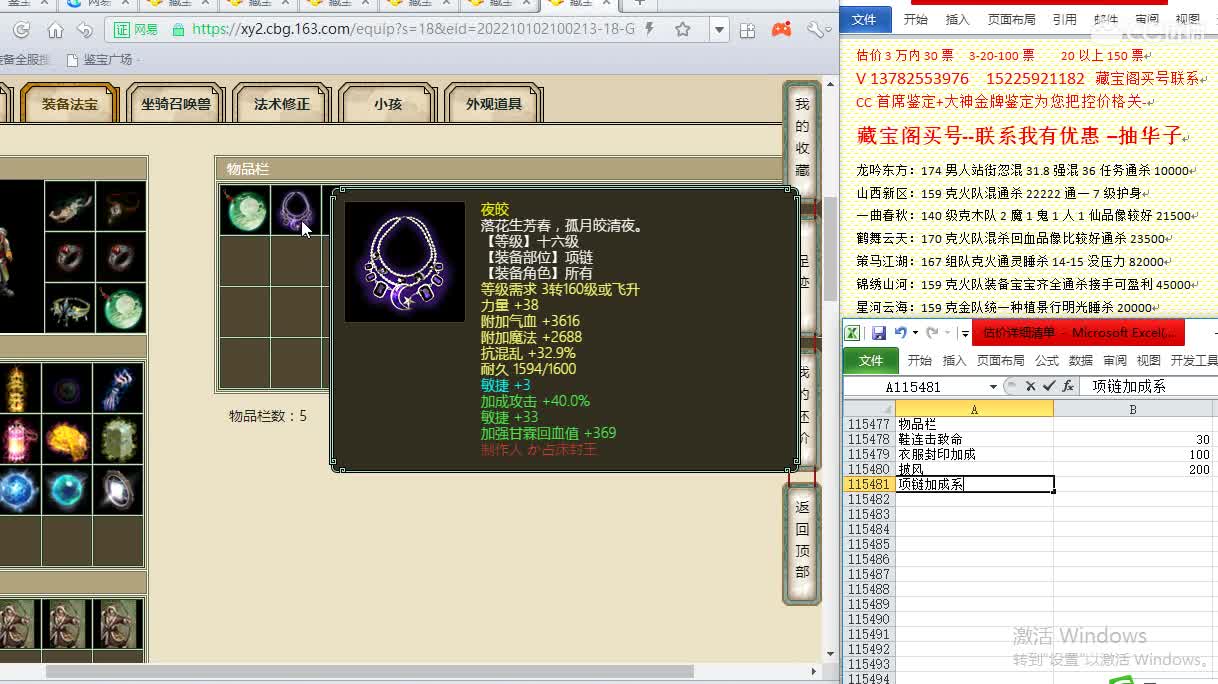This screenshot has width=1218, height=684.
Task: Click the Excel undo icon
Action: point(900,333)
